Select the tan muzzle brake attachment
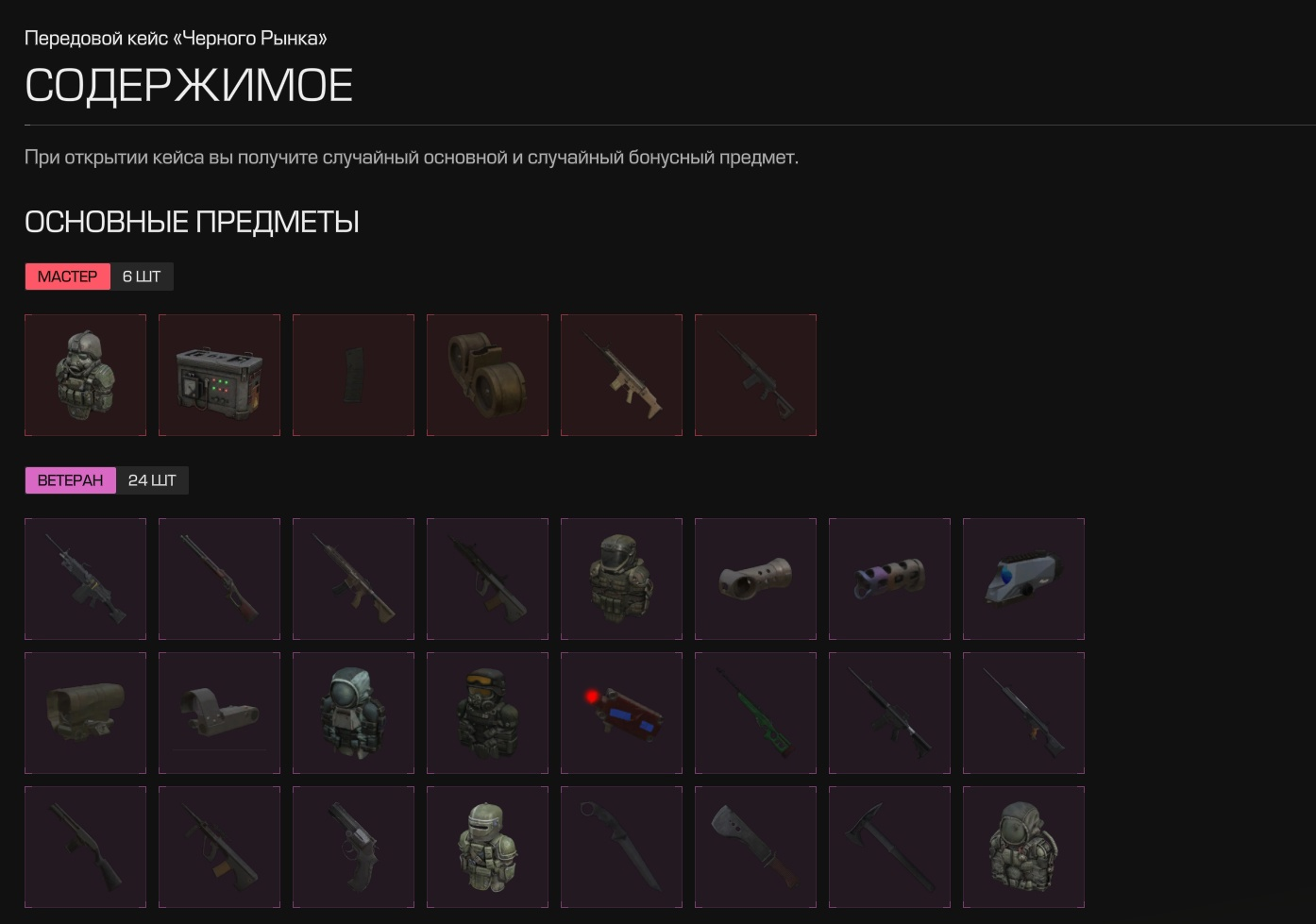 [x=755, y=579]
